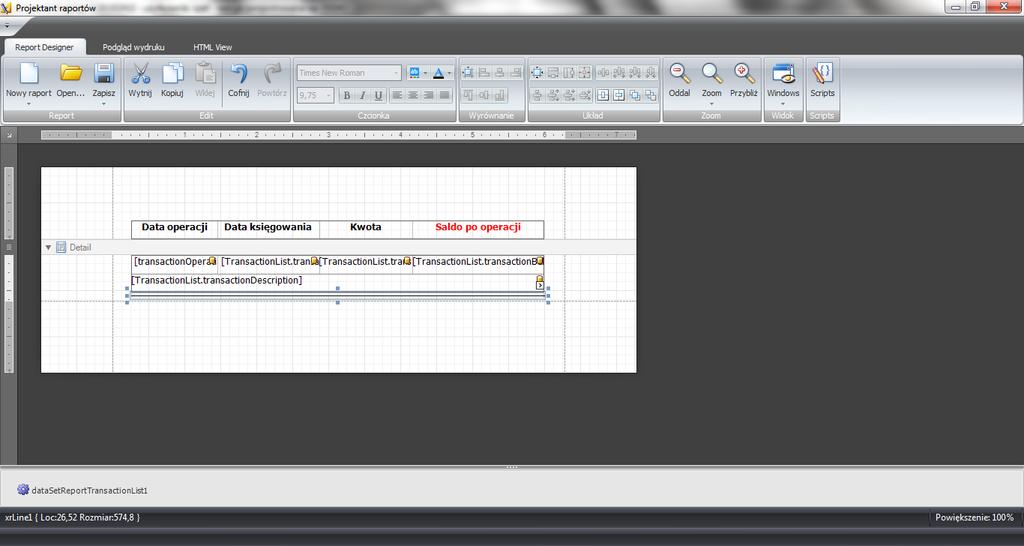Click the Powiększenie: 100% status indicator
This screenshot has width=1024, height=546.
pyautogui.click(x=974, y=517)
